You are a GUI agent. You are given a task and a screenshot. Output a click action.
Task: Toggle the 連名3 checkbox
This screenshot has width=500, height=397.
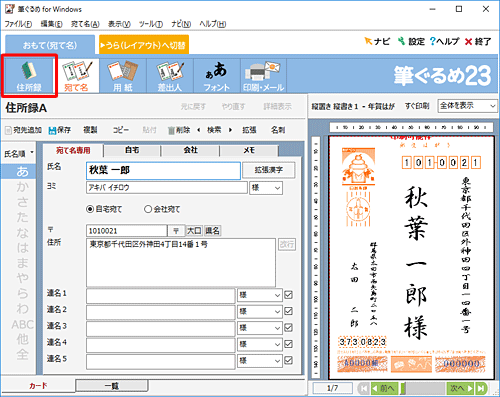[x=289, y=328]
